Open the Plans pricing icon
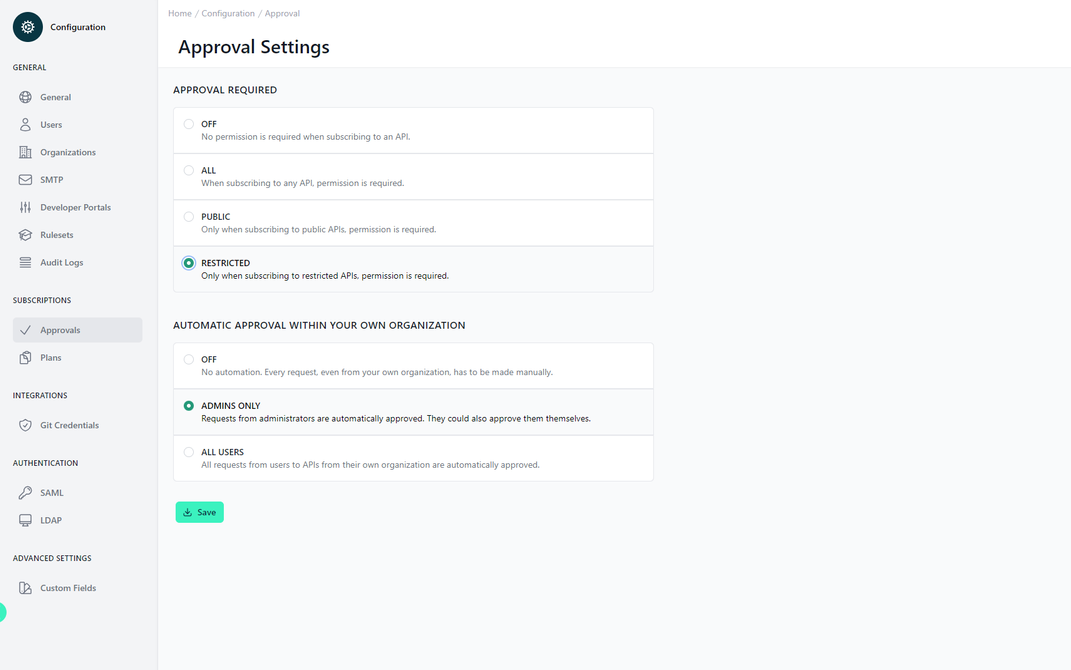The image size is (1071, 670). click(23, 357)
